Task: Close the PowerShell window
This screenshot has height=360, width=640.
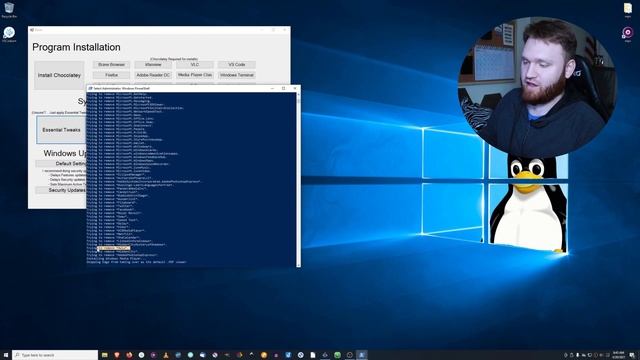Action: point(295,88)
